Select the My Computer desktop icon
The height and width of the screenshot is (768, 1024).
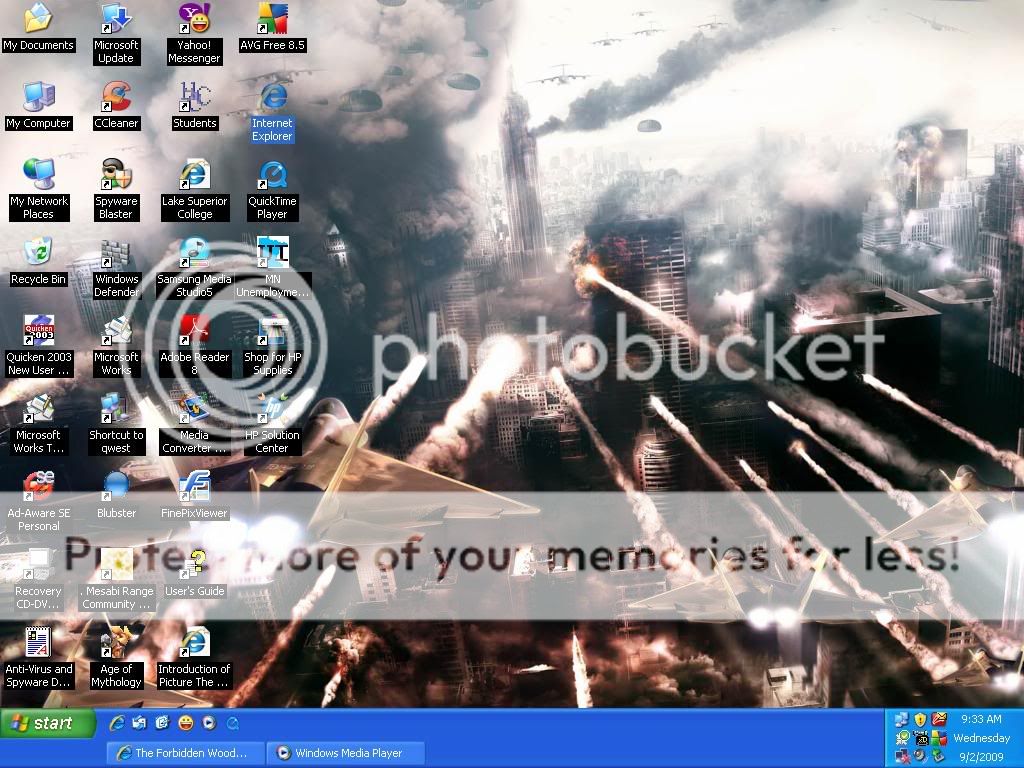(x=38, y=105)
